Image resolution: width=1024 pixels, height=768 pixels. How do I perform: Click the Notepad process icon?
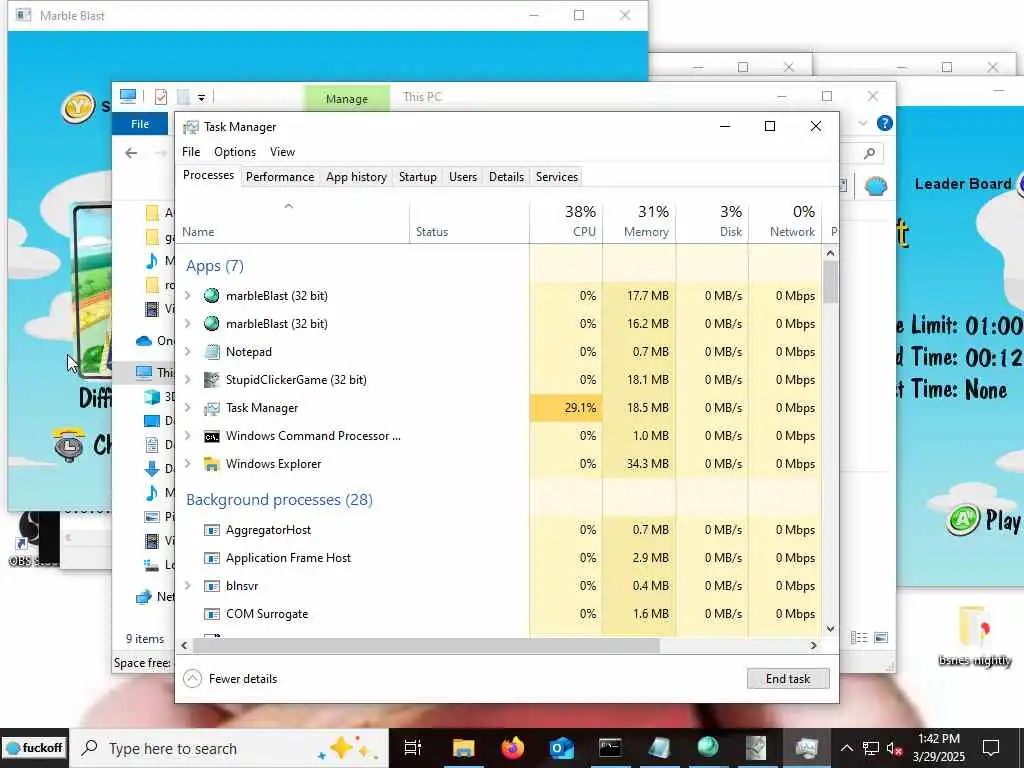[212, 352]
